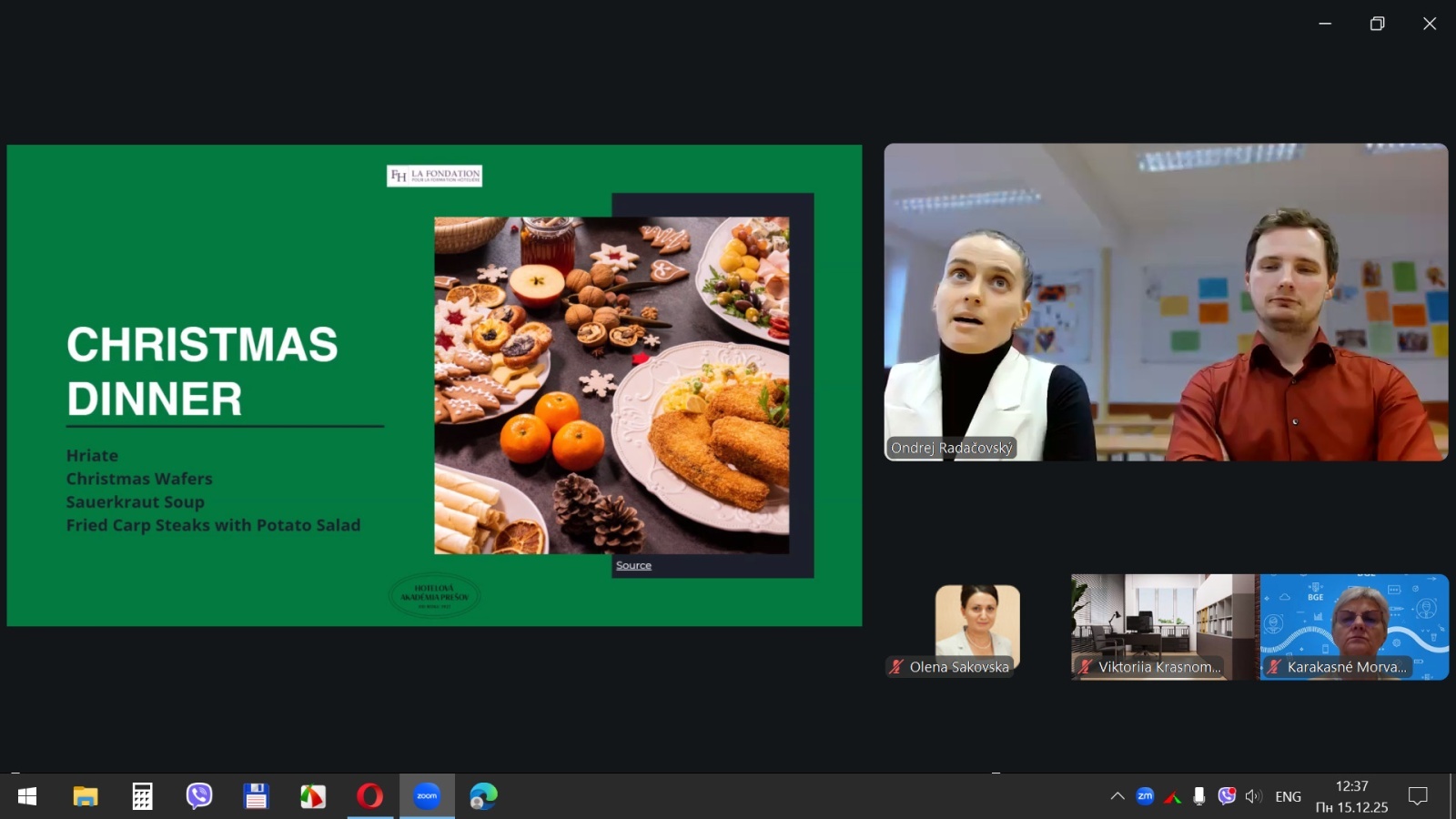The image size is (1456, 819).
Task: Click muted mic icon on Viktoriia Krasnom tile
Action: tap(1086, 667)
